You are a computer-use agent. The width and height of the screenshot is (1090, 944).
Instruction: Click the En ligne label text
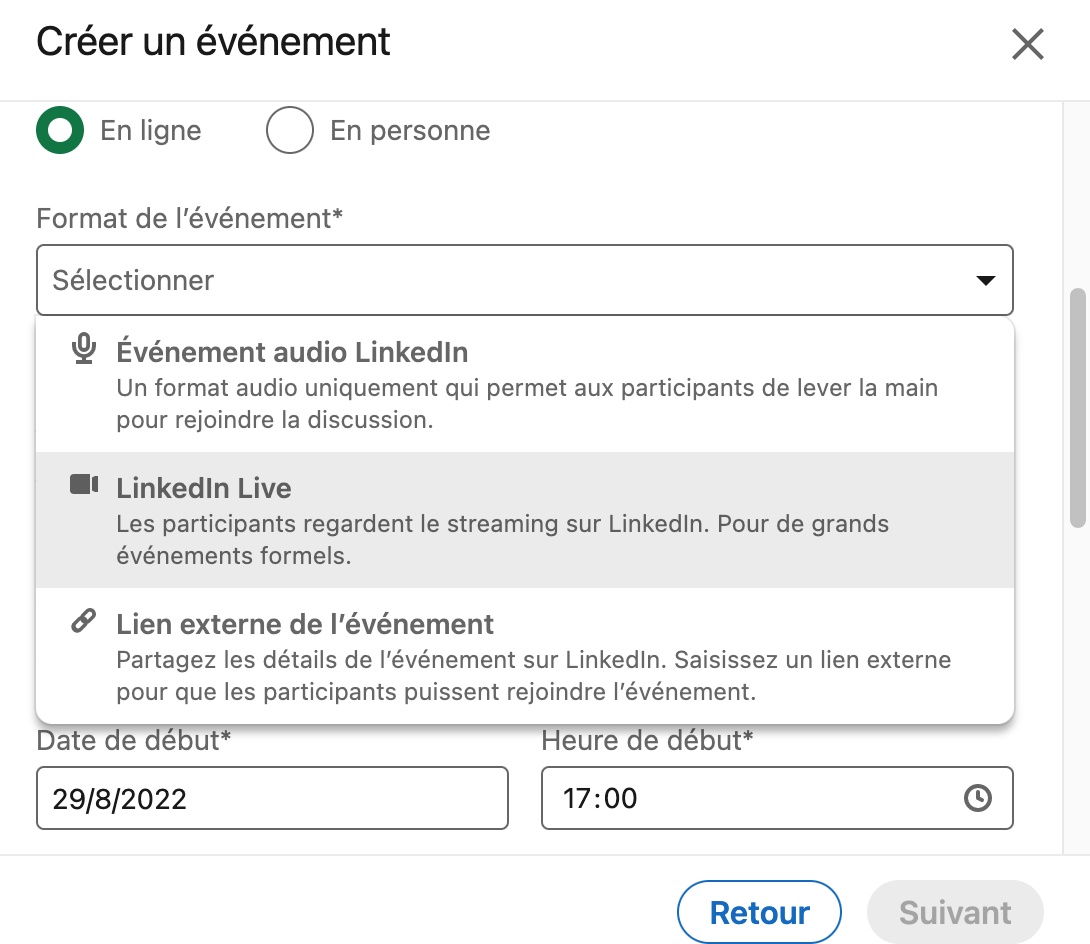coord(151,131)
